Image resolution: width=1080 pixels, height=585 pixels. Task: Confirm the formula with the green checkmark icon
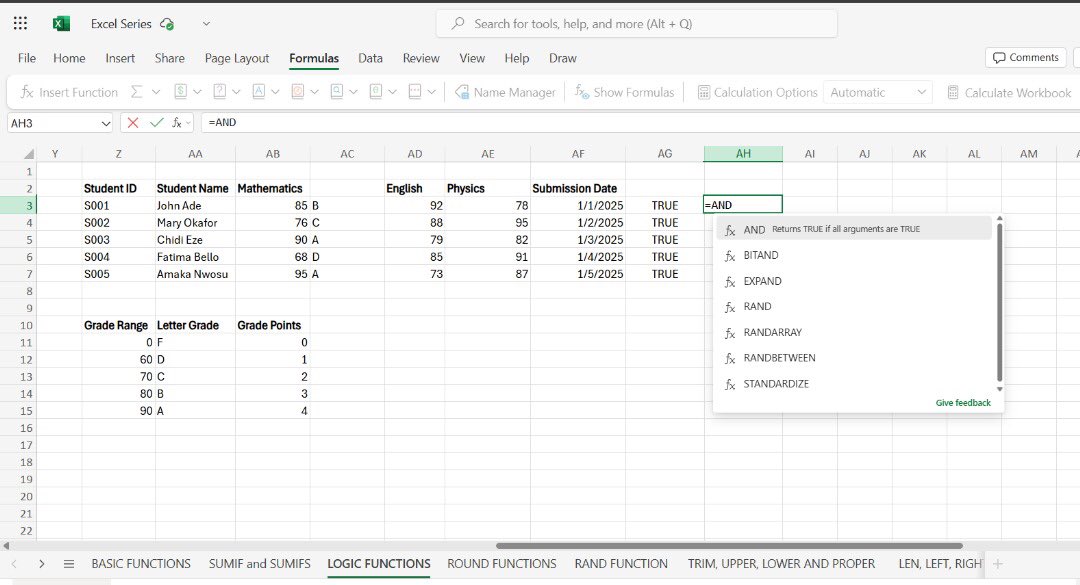click(155, 124)
